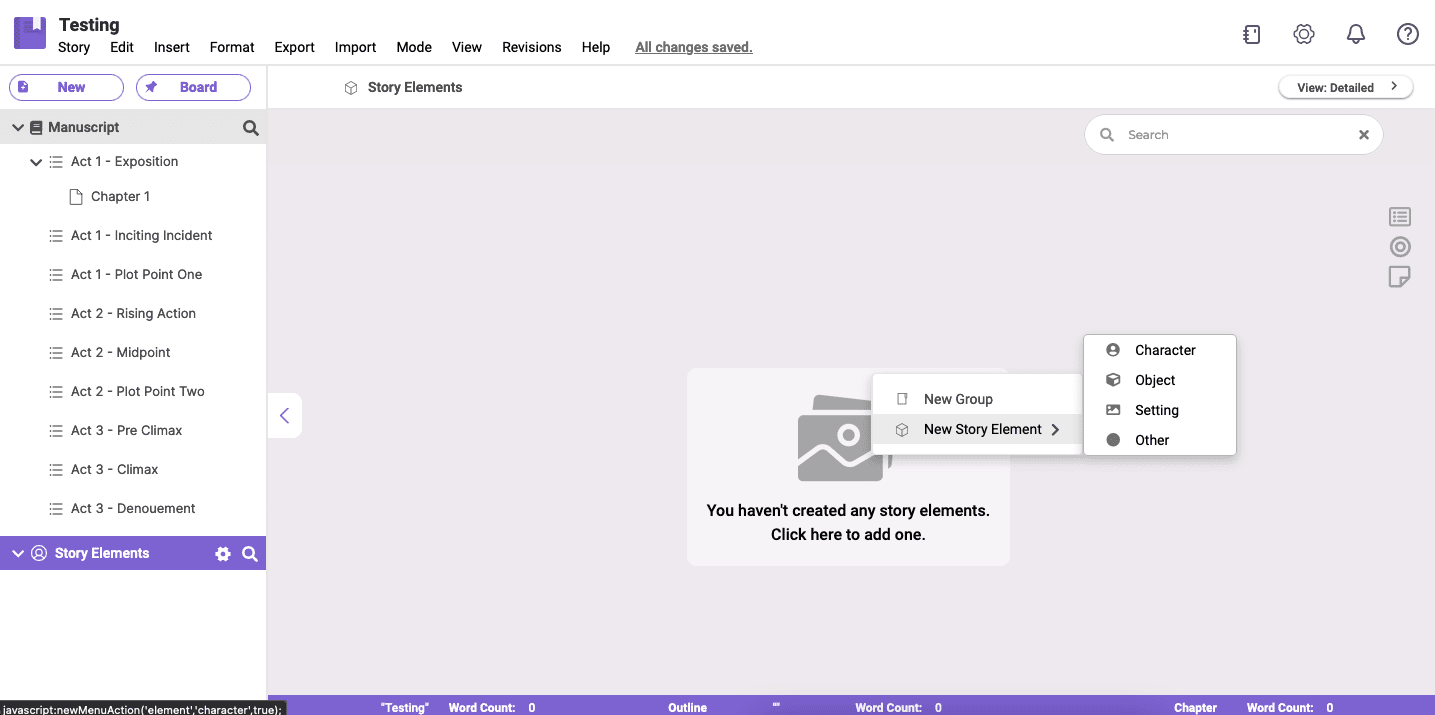Select Other in the submenu
Screen dimensions: 1435x715
click(x=1160, y=440)
